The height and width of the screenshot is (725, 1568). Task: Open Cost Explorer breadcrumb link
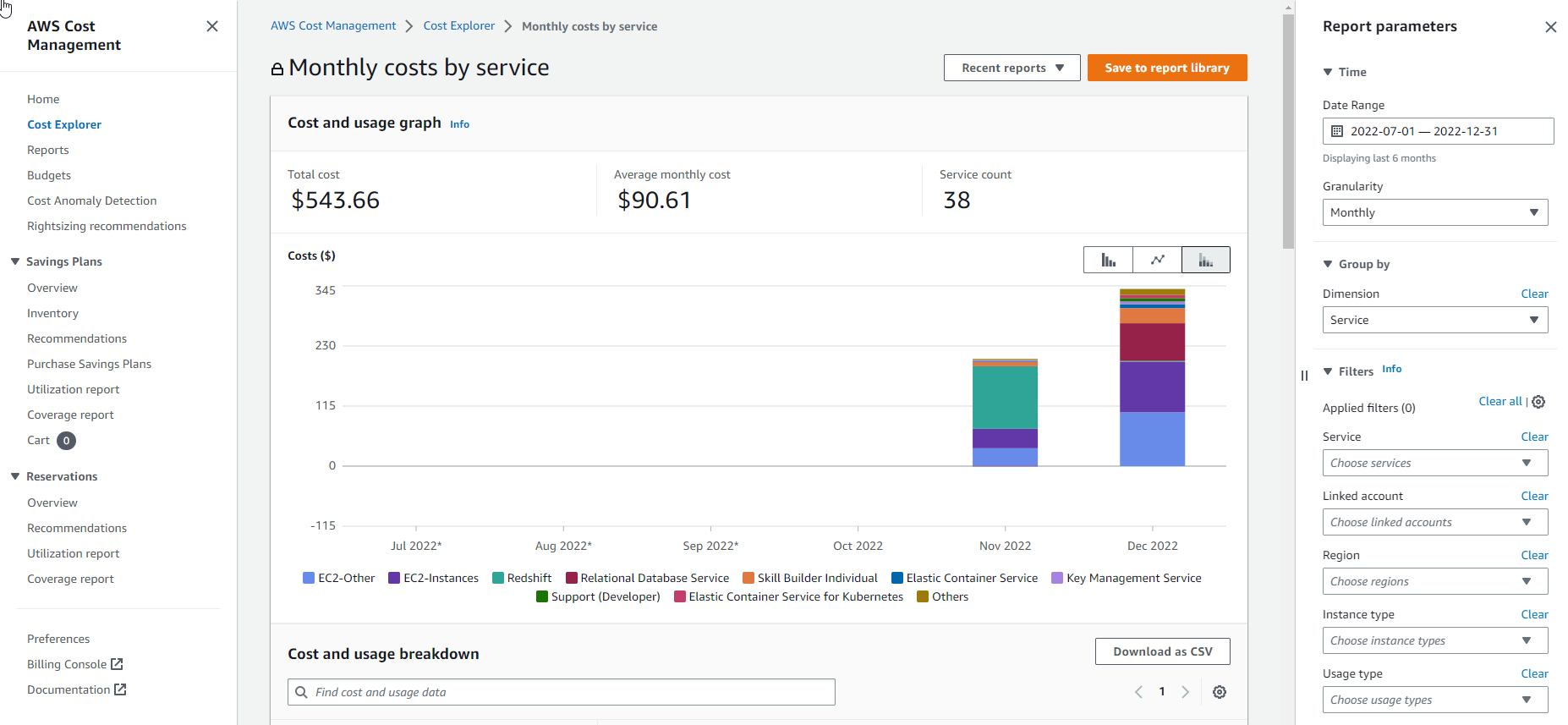[x=459, y=26]
